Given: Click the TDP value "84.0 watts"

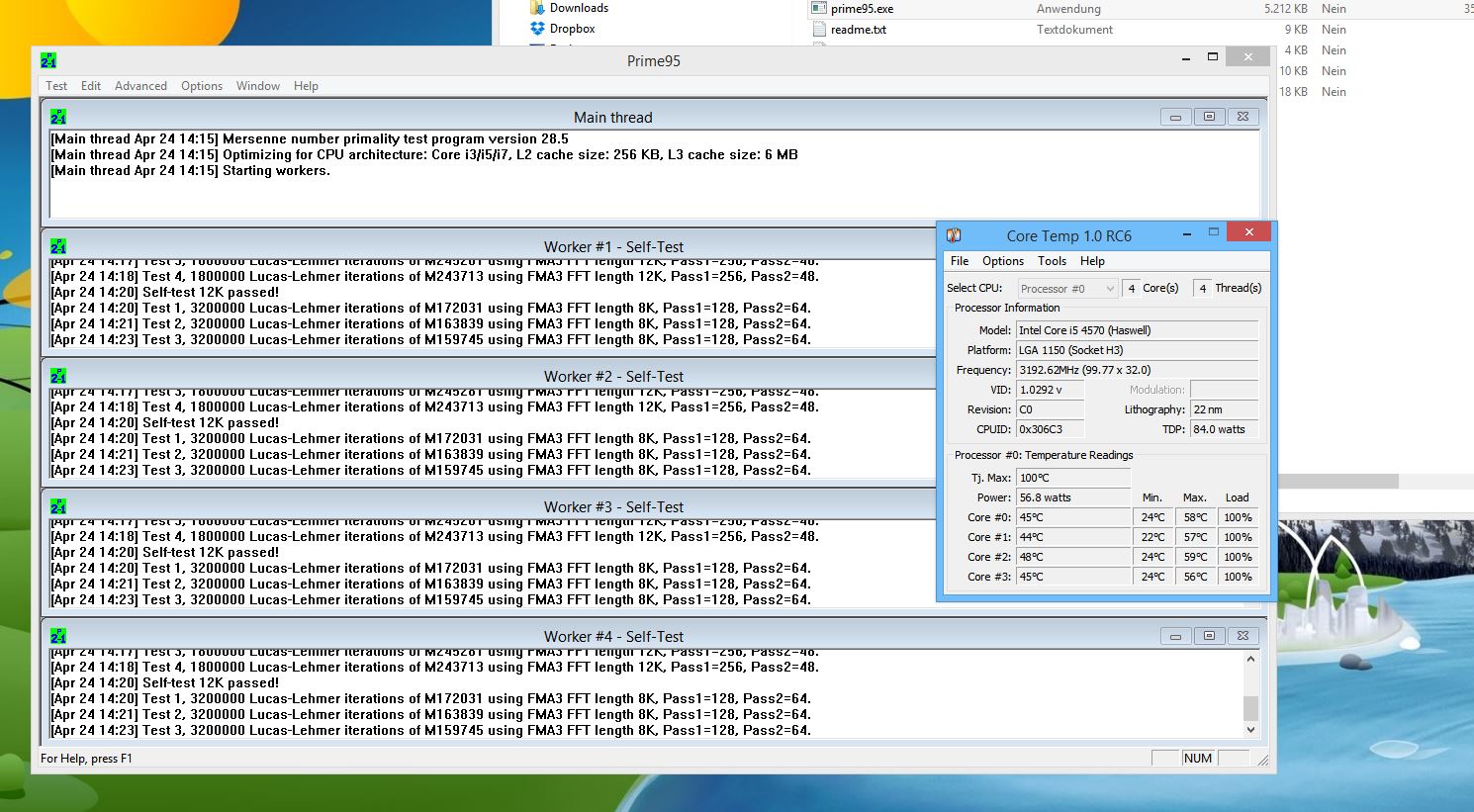Looking at the screenshot, I should click(1224, 429).
